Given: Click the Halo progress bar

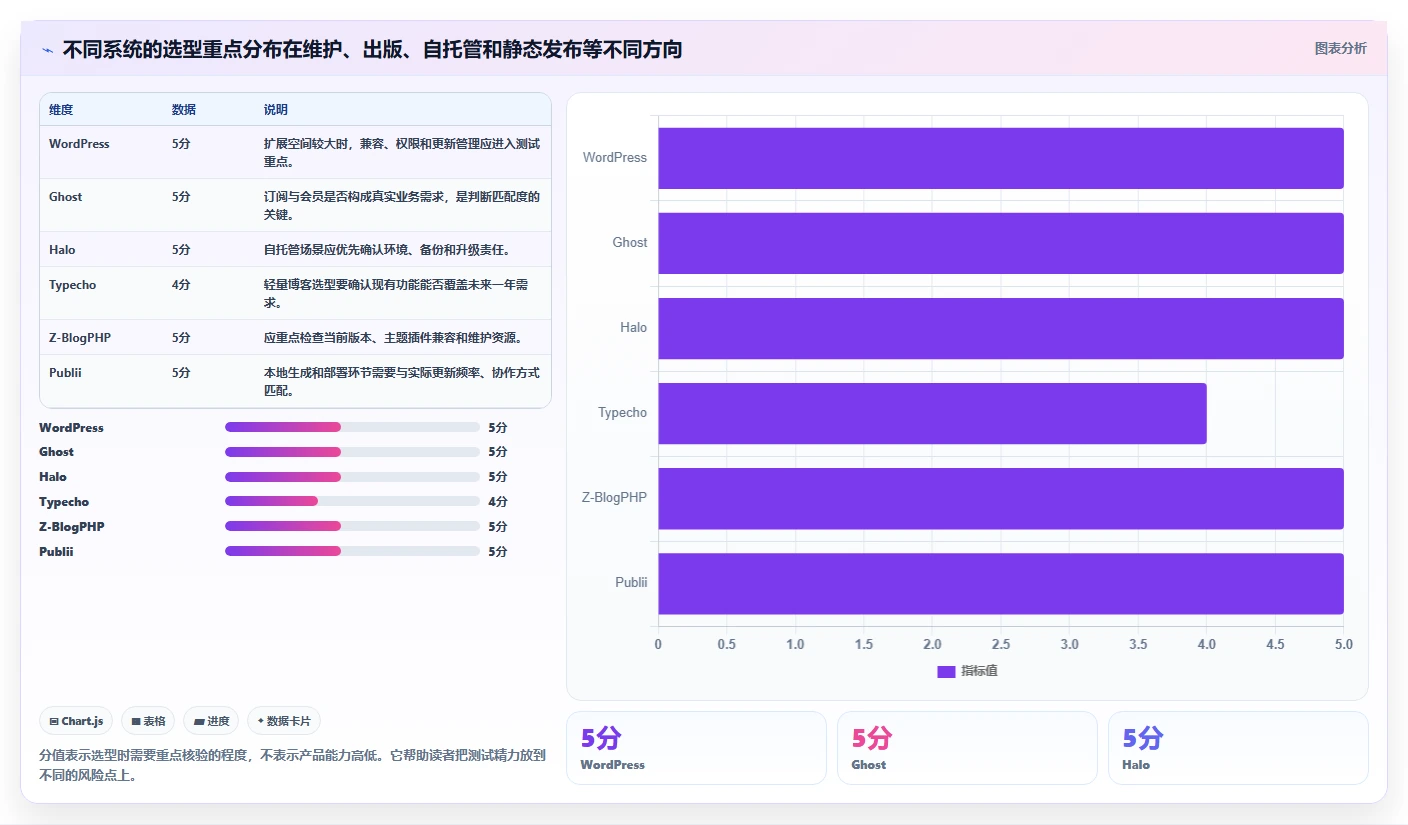Looking at the screenshot, I should coord(352,476).
